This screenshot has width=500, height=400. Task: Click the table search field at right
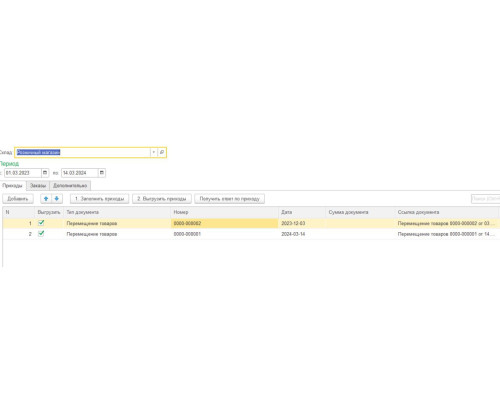[485, 199]
